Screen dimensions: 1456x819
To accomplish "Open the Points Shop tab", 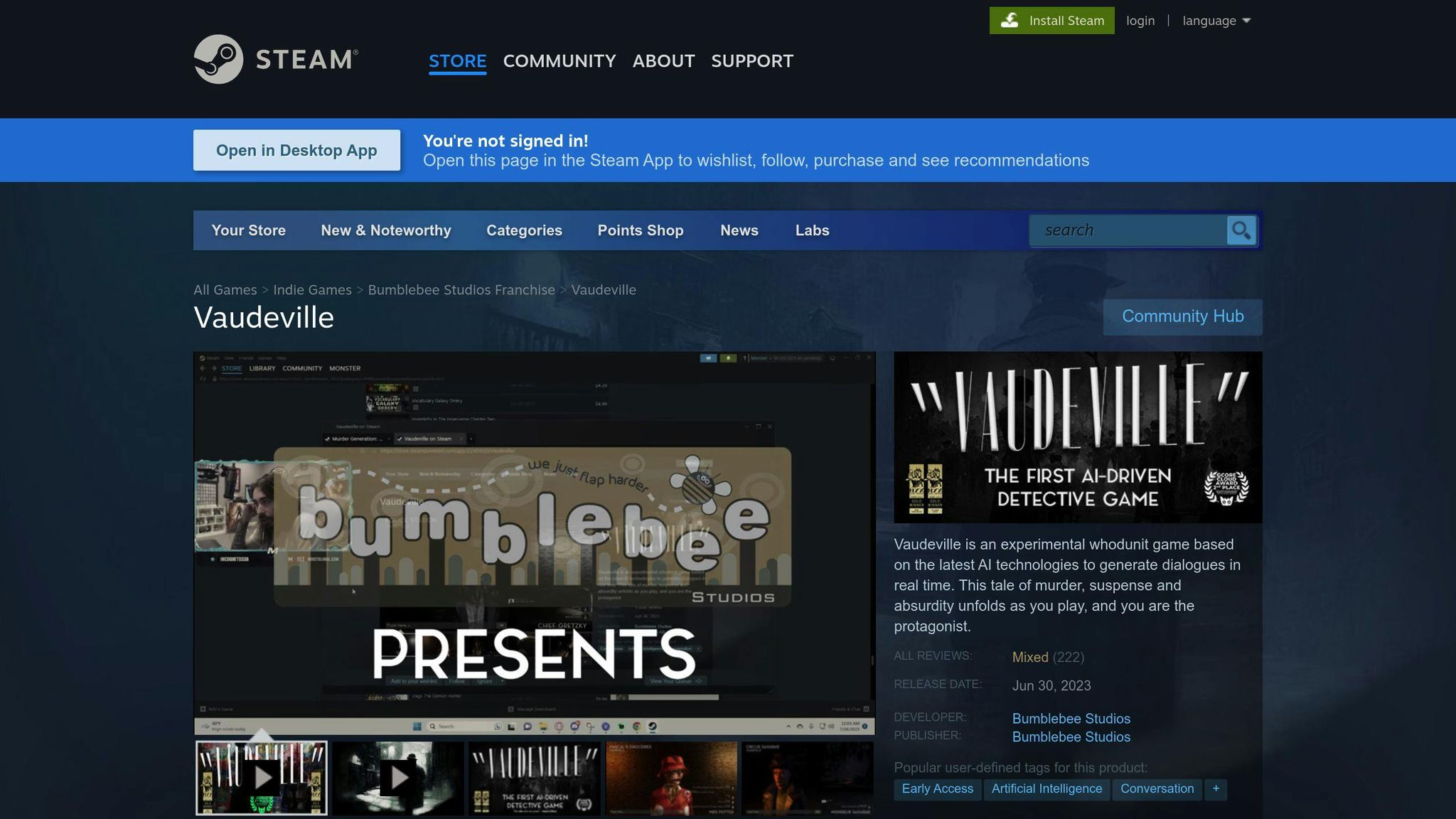I will (641, 230).
